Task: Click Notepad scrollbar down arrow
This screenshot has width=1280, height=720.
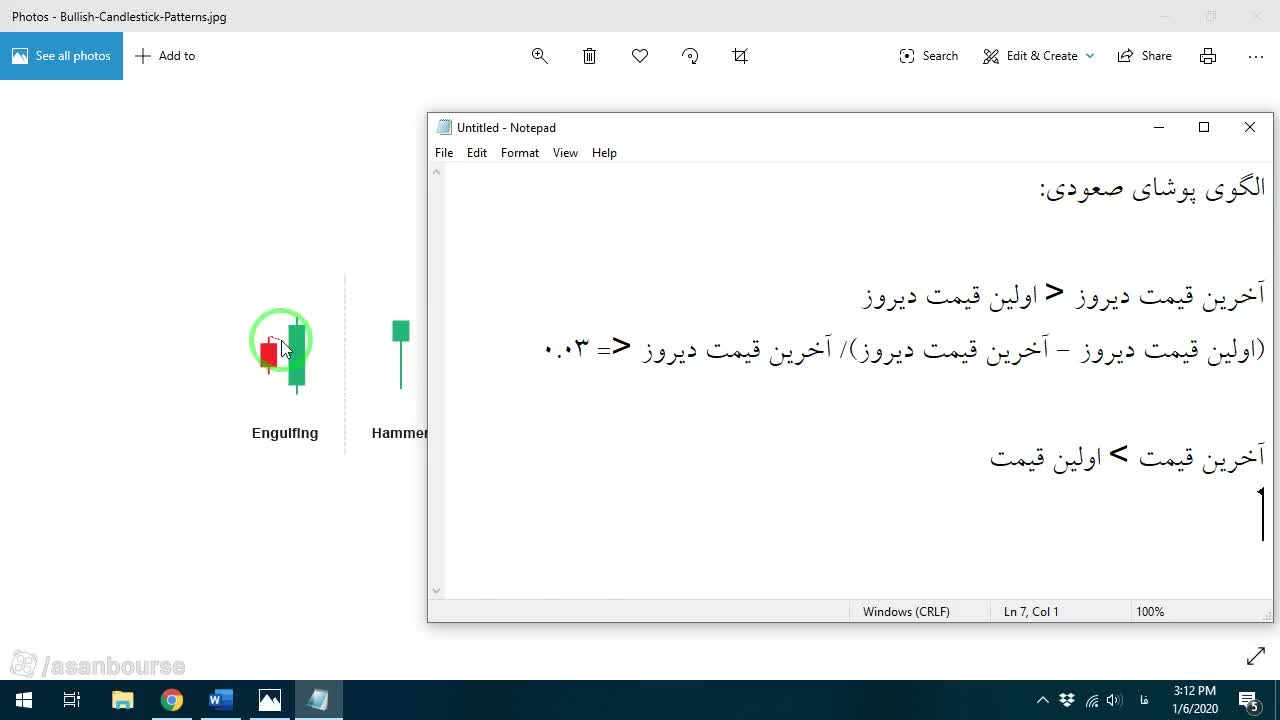Action: pos(436,591)
